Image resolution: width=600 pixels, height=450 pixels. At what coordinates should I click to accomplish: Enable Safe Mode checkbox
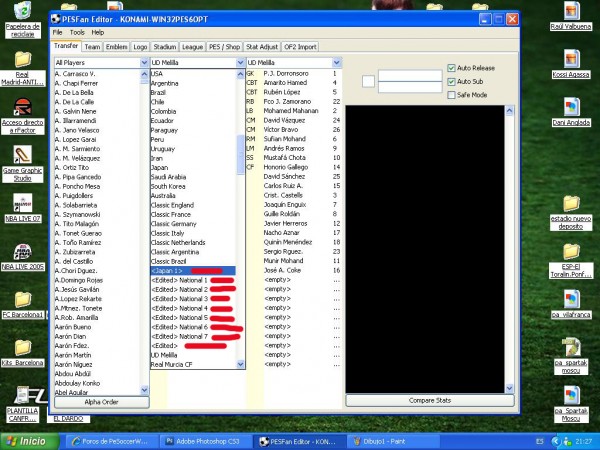click(452, 95)
